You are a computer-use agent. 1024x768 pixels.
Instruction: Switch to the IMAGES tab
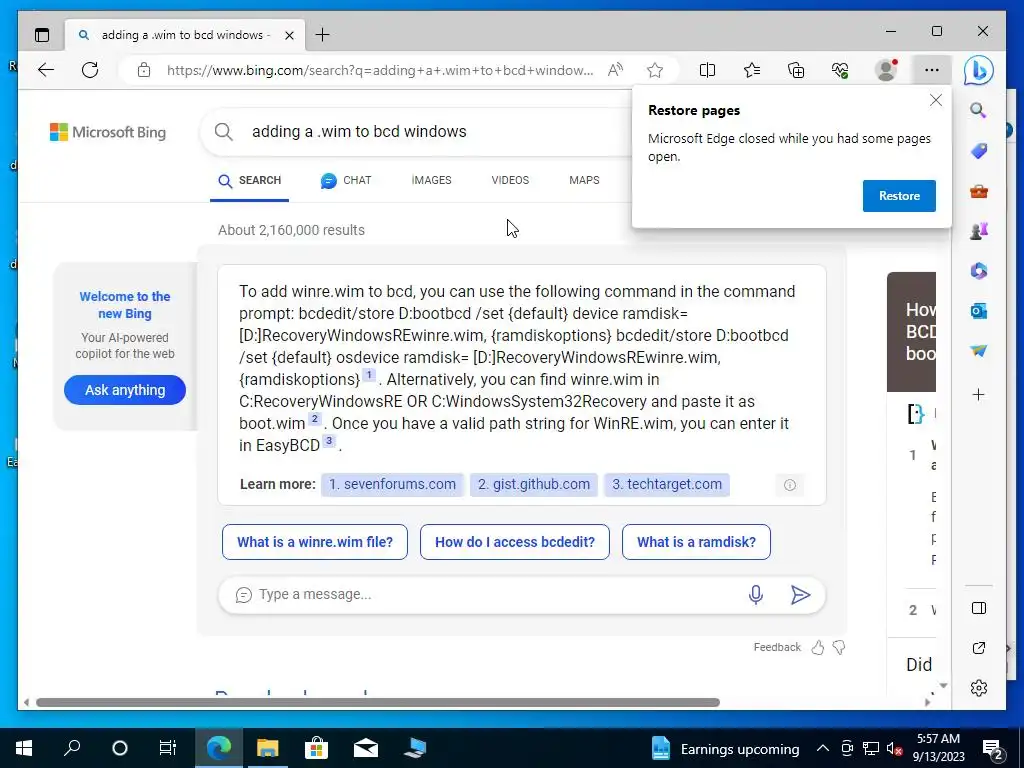pyautogui.click(x=431, y=180)
